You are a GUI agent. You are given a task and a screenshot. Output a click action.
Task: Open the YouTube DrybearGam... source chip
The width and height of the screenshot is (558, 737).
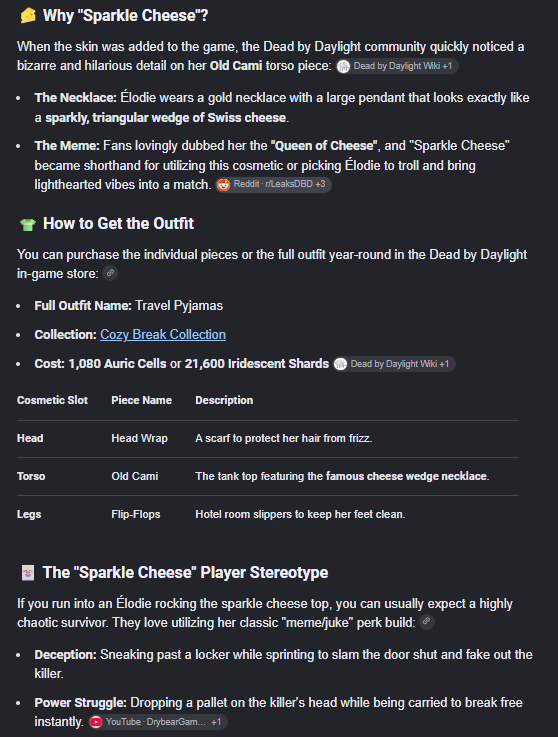[157, 721]
